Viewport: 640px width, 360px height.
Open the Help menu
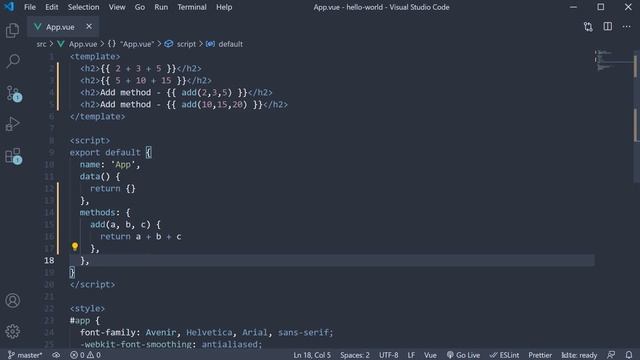[x=224, y=7]
